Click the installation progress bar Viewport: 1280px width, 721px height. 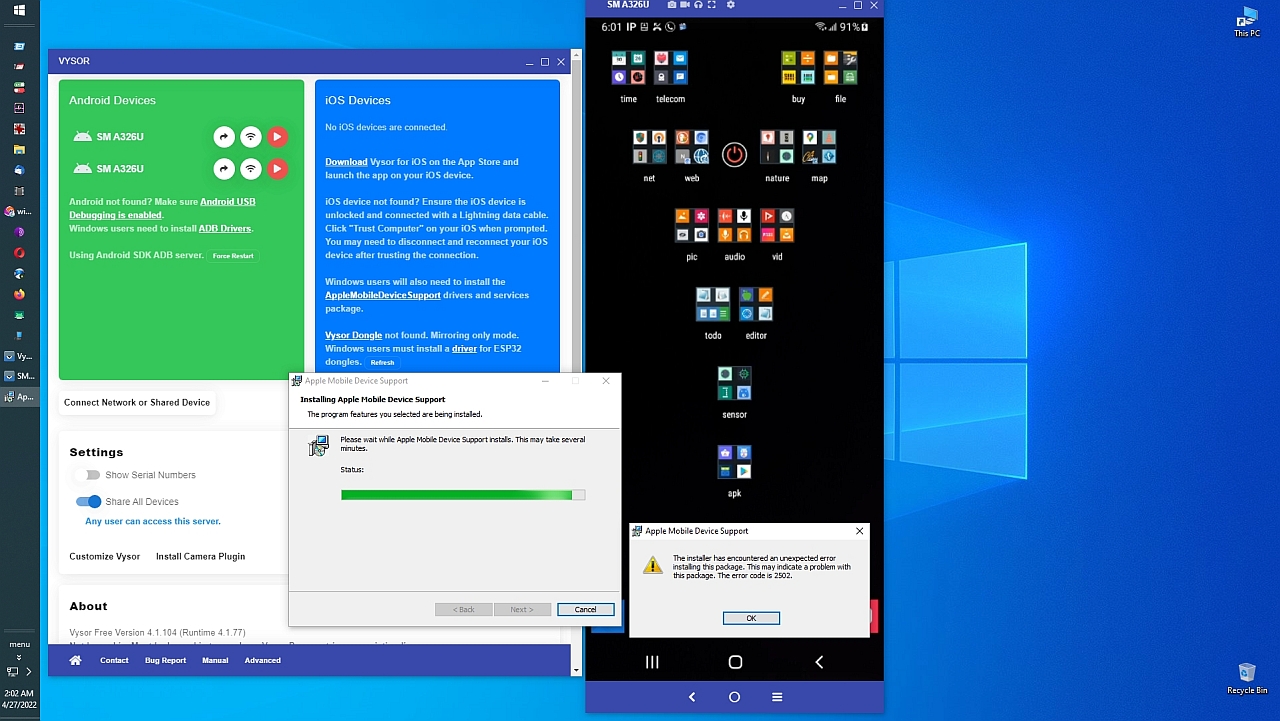click(463, 495)
